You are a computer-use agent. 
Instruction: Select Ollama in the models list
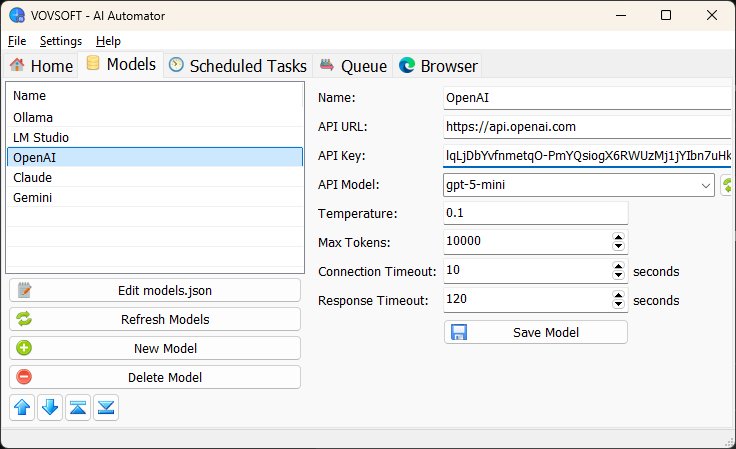pos(155,117)
